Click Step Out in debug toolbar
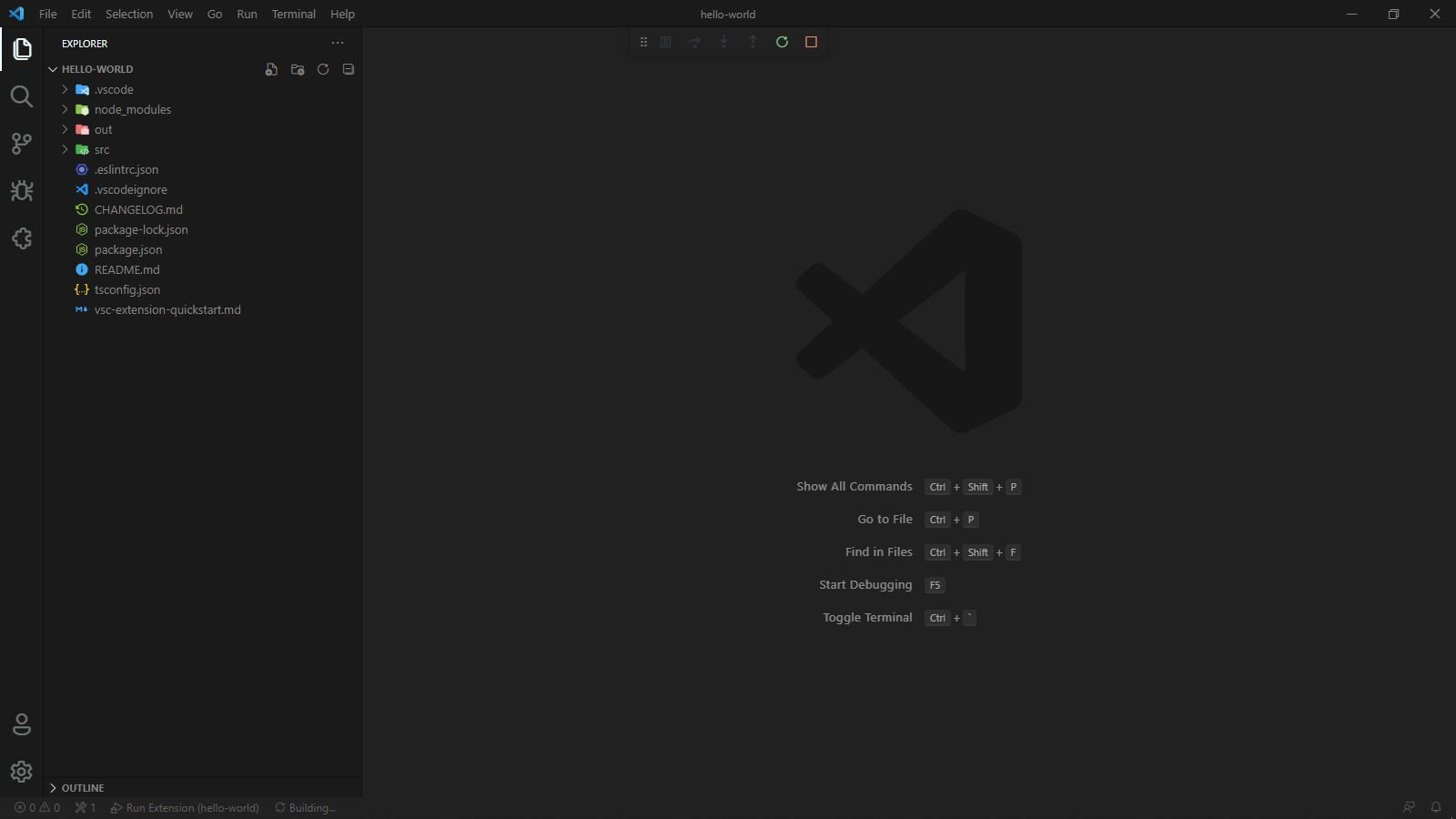The width and height of the screenshot is (1456, 819). click(753, 42)
